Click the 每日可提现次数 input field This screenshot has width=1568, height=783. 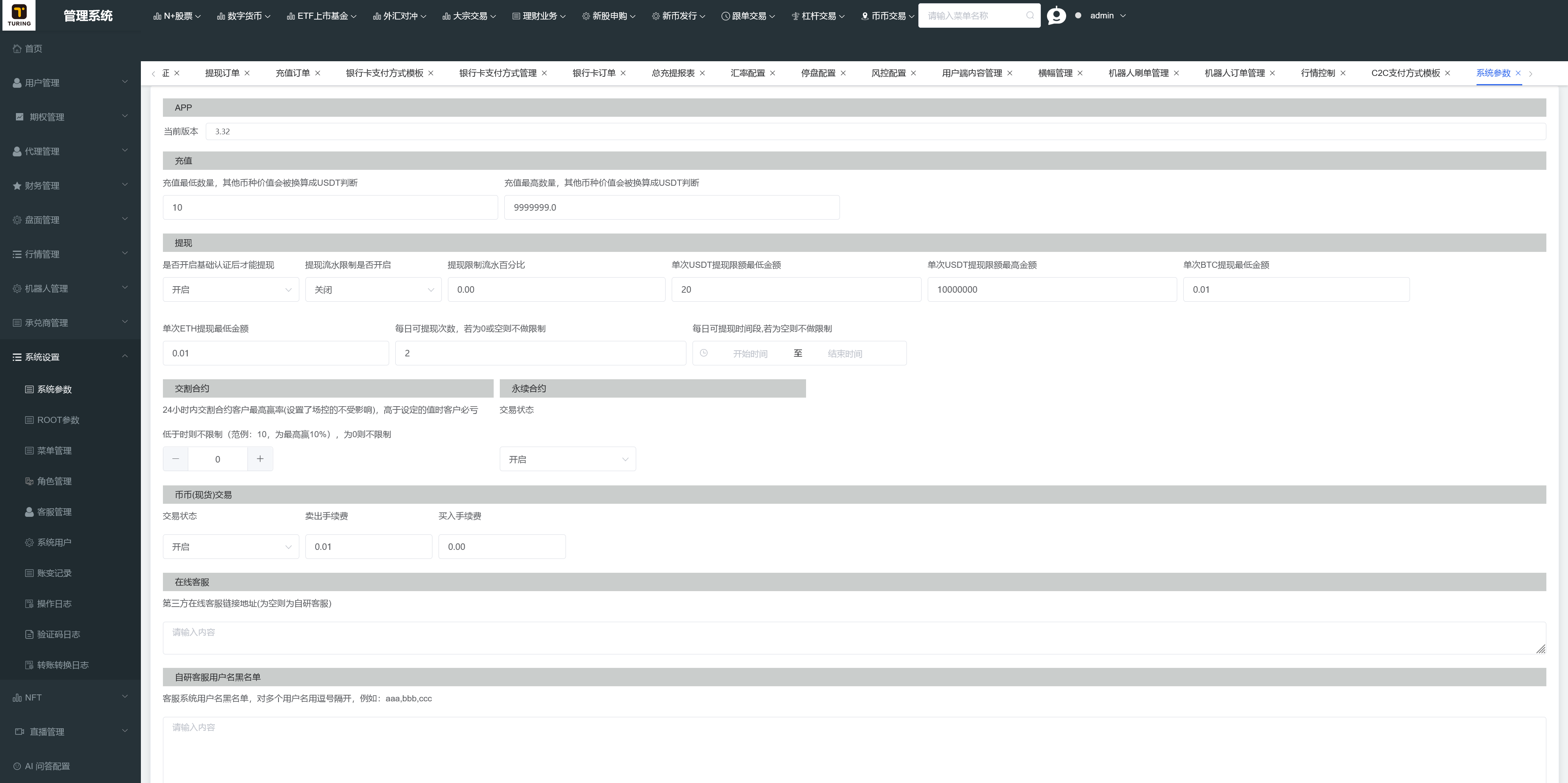[540, 353]
